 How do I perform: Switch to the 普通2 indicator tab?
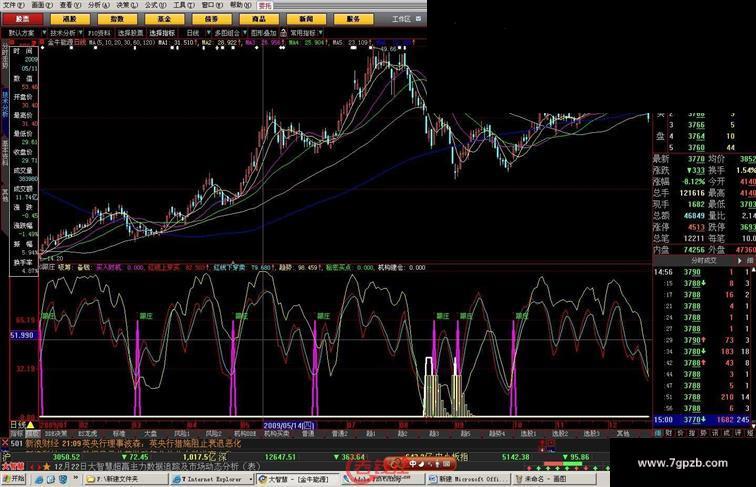tap(339, 433)
